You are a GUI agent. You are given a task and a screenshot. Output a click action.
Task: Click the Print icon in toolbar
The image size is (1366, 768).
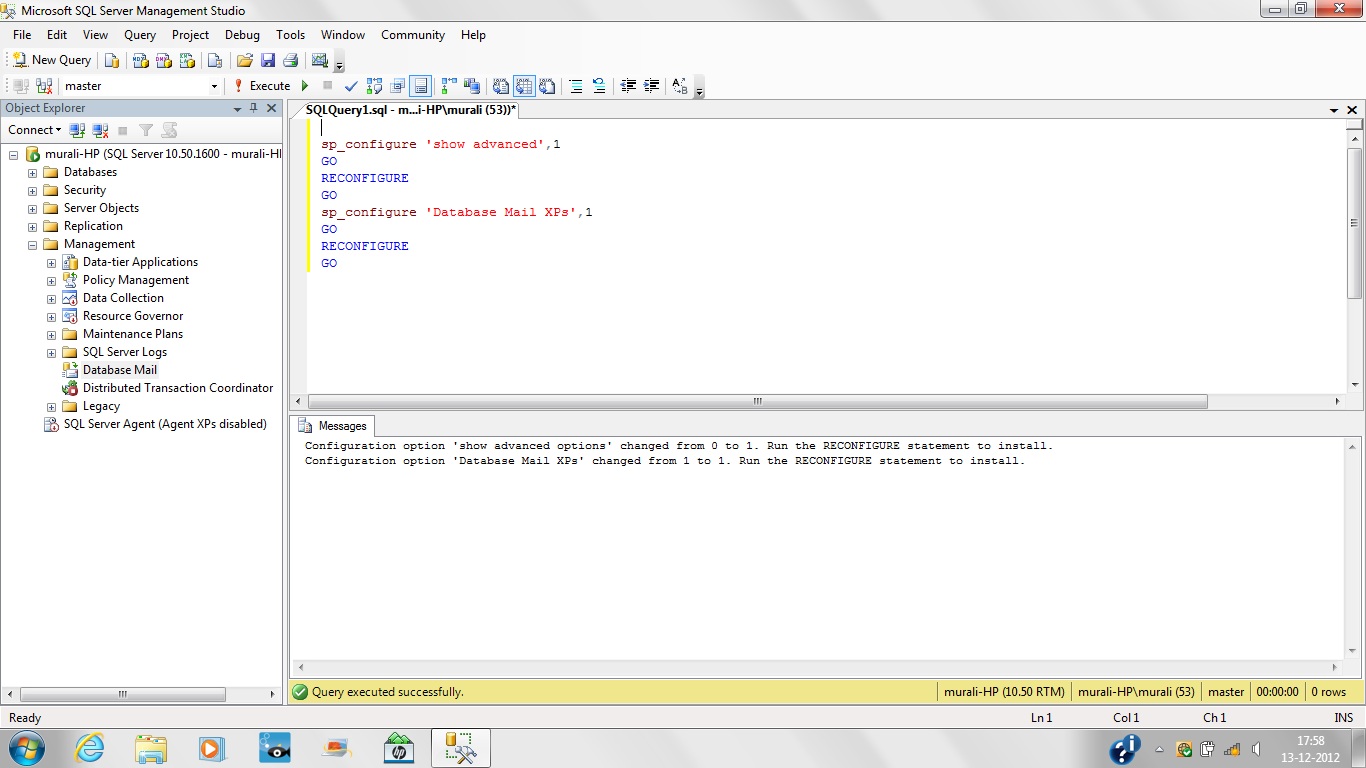point(290,60)
